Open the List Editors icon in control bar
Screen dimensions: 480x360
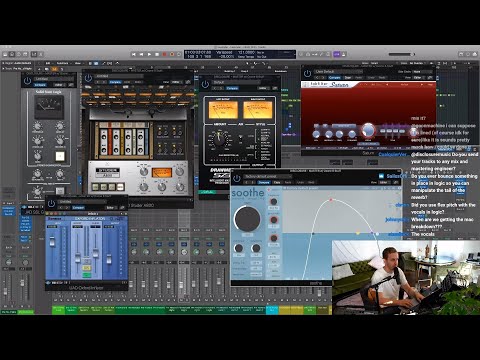461,54
